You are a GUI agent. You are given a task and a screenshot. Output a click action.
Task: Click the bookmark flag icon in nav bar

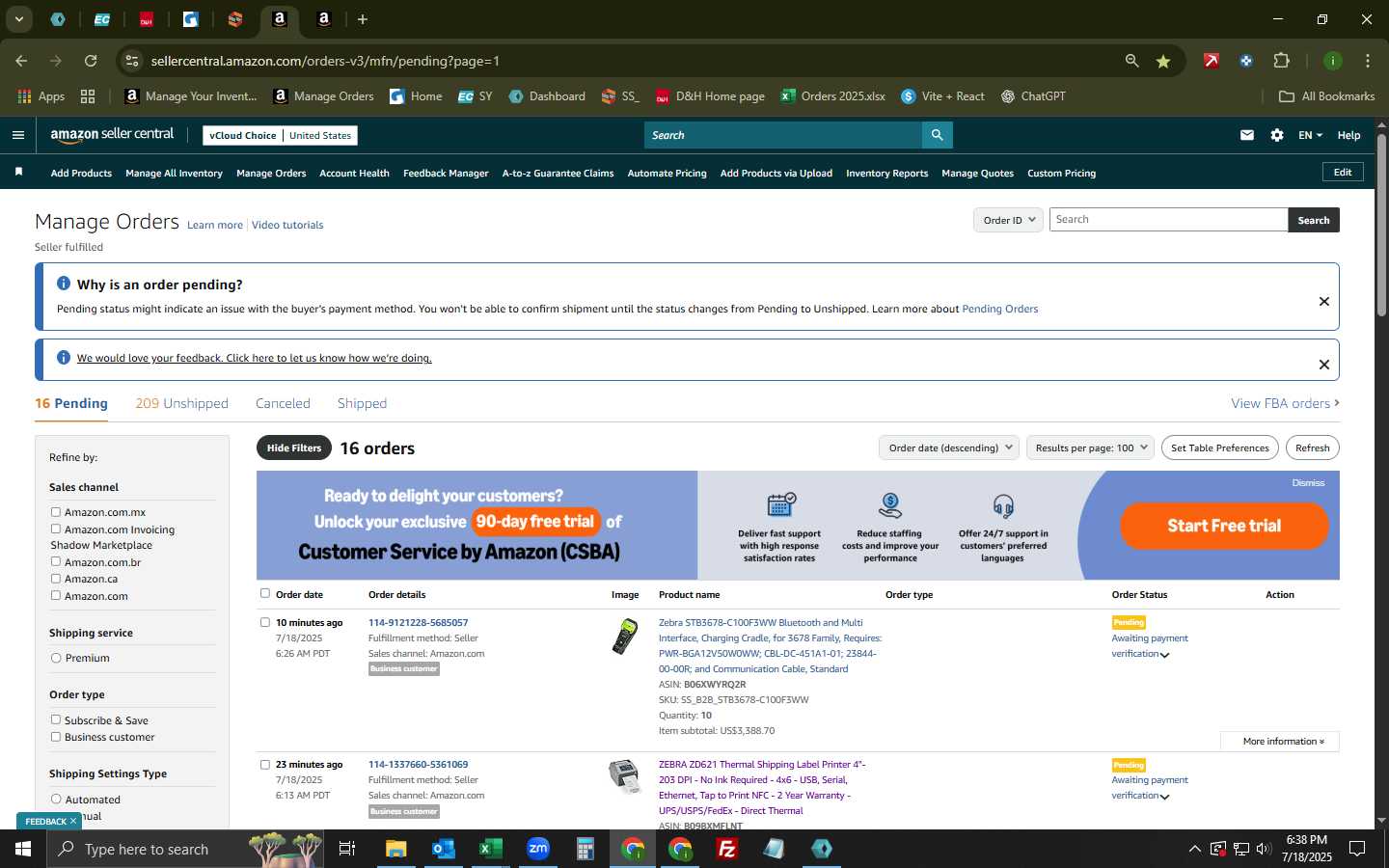18,172
